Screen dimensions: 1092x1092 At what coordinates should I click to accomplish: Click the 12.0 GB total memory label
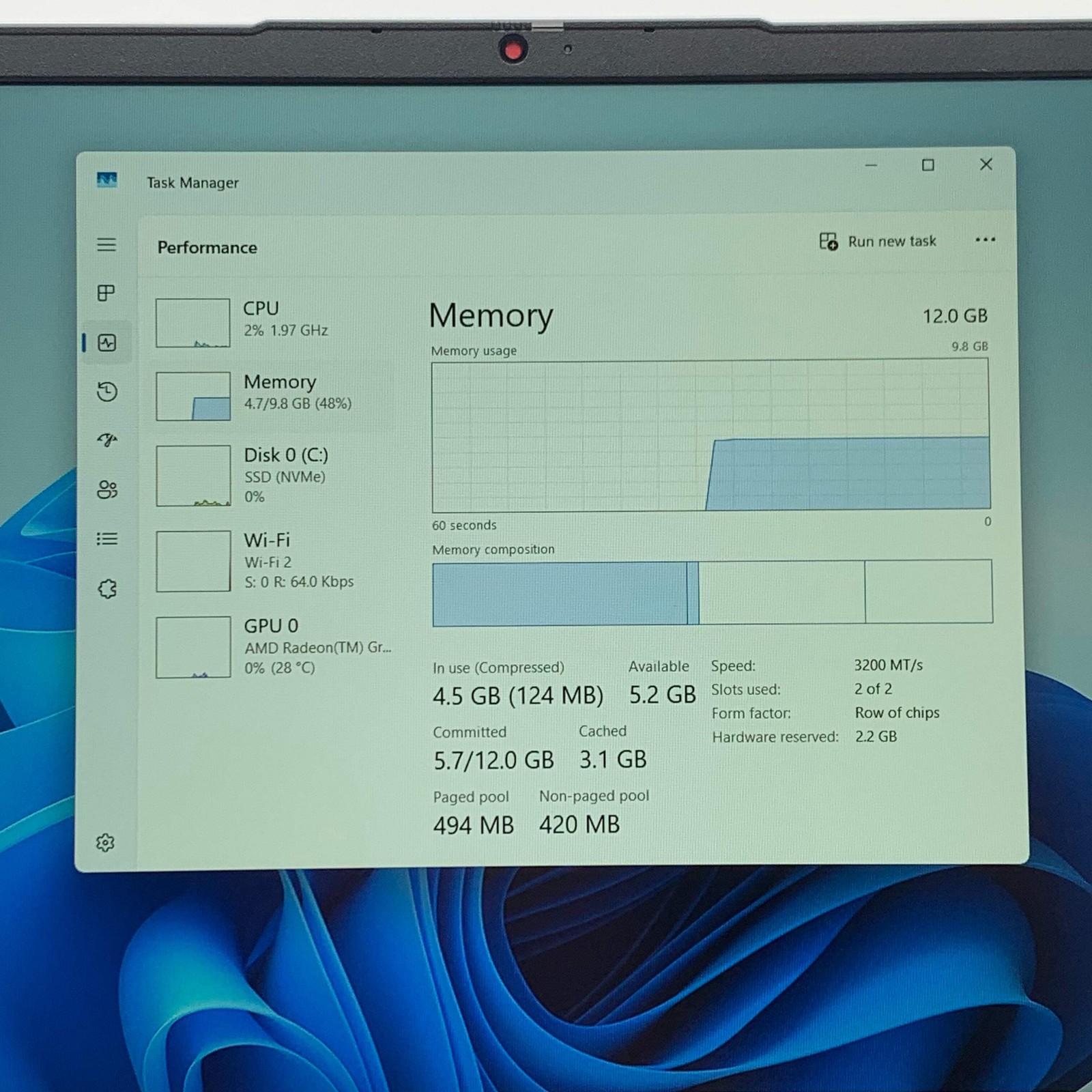pyautogui.click(x=955, y=316)
